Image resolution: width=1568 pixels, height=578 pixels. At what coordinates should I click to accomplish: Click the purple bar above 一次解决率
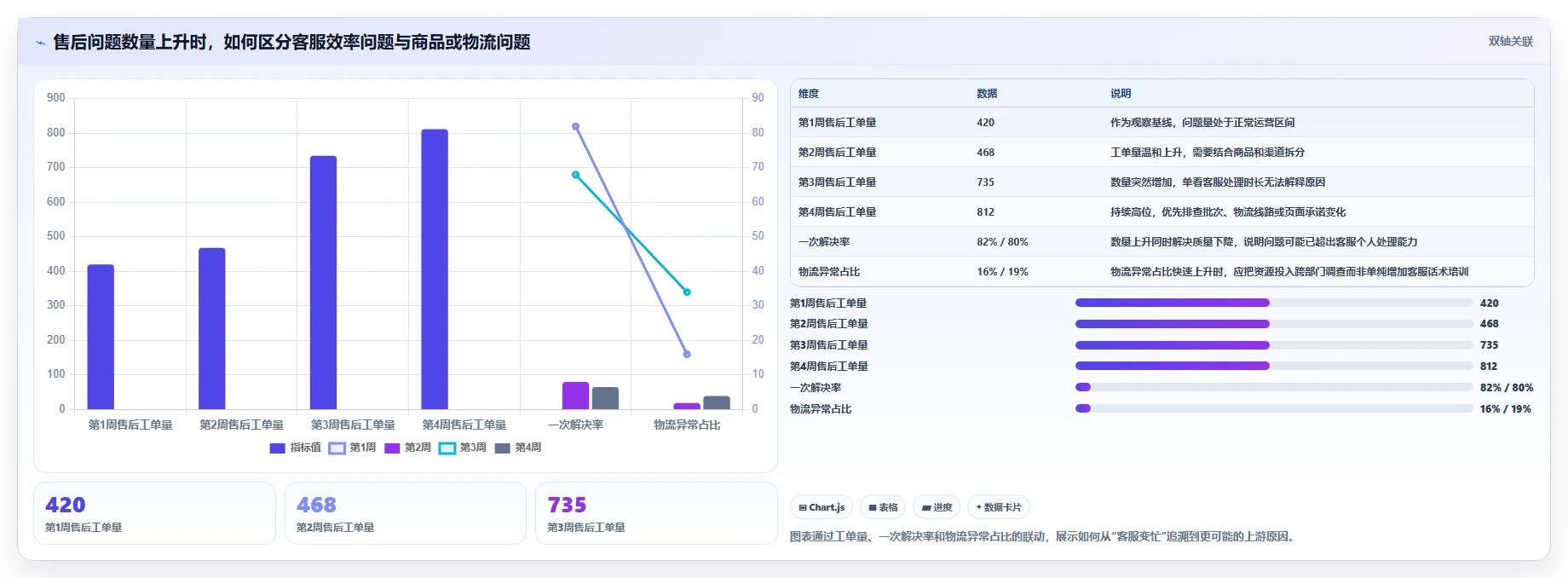(x=576, y=396)
